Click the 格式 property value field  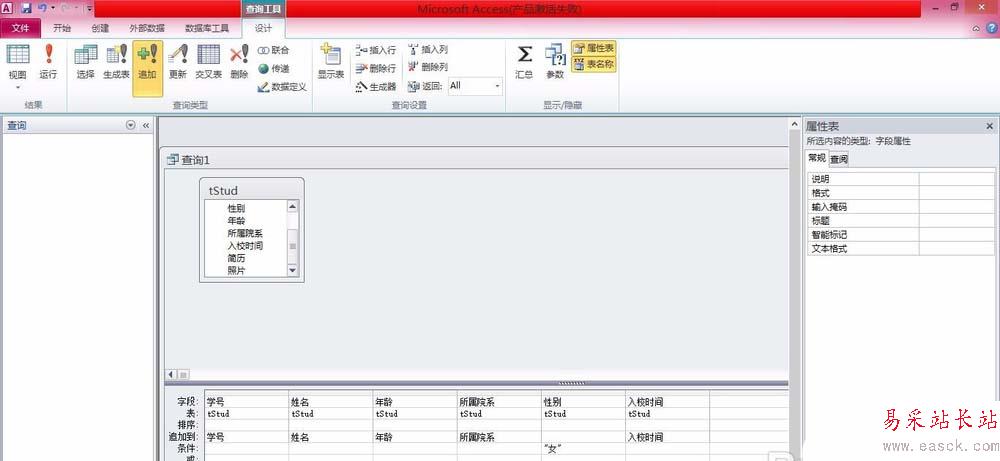957,193
